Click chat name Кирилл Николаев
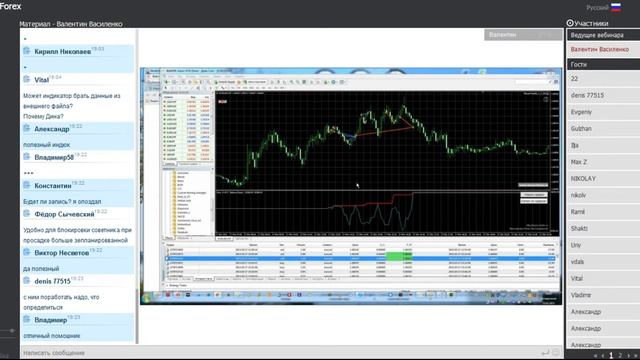Screen dimensions: 640x360 click(x=62, y=52)
